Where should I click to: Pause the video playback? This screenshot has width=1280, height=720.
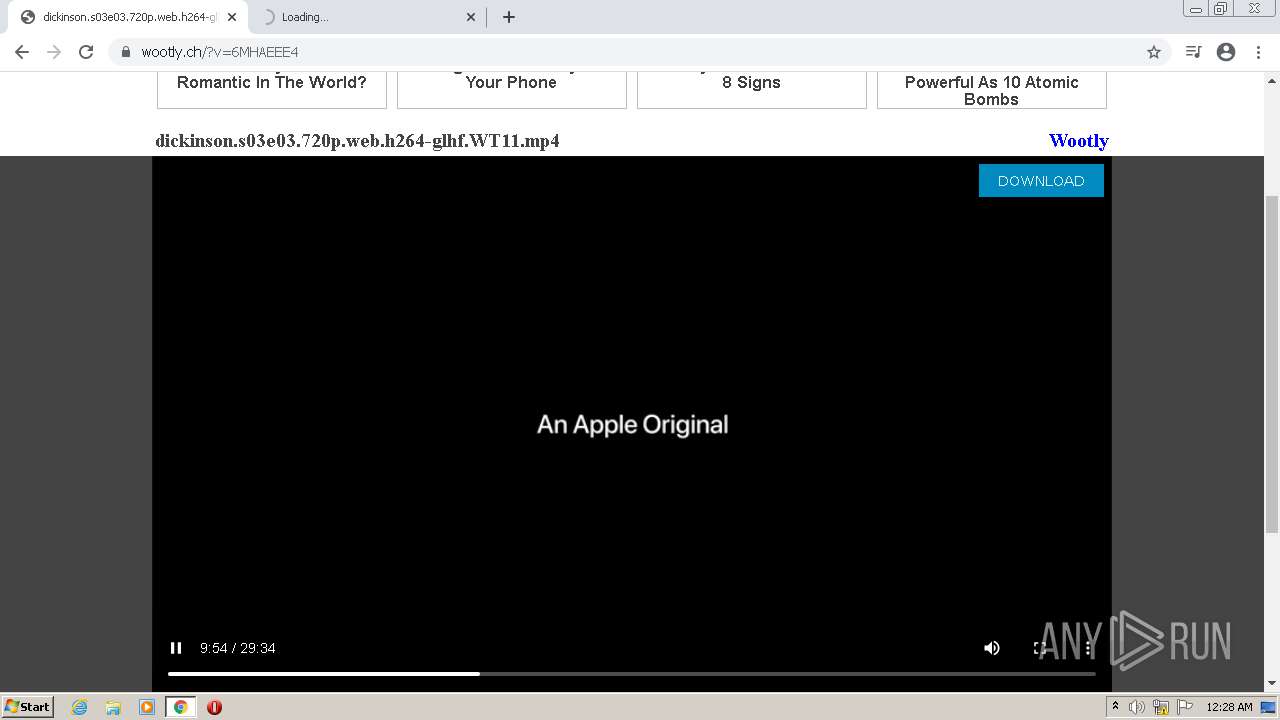(x=176, y=648)
